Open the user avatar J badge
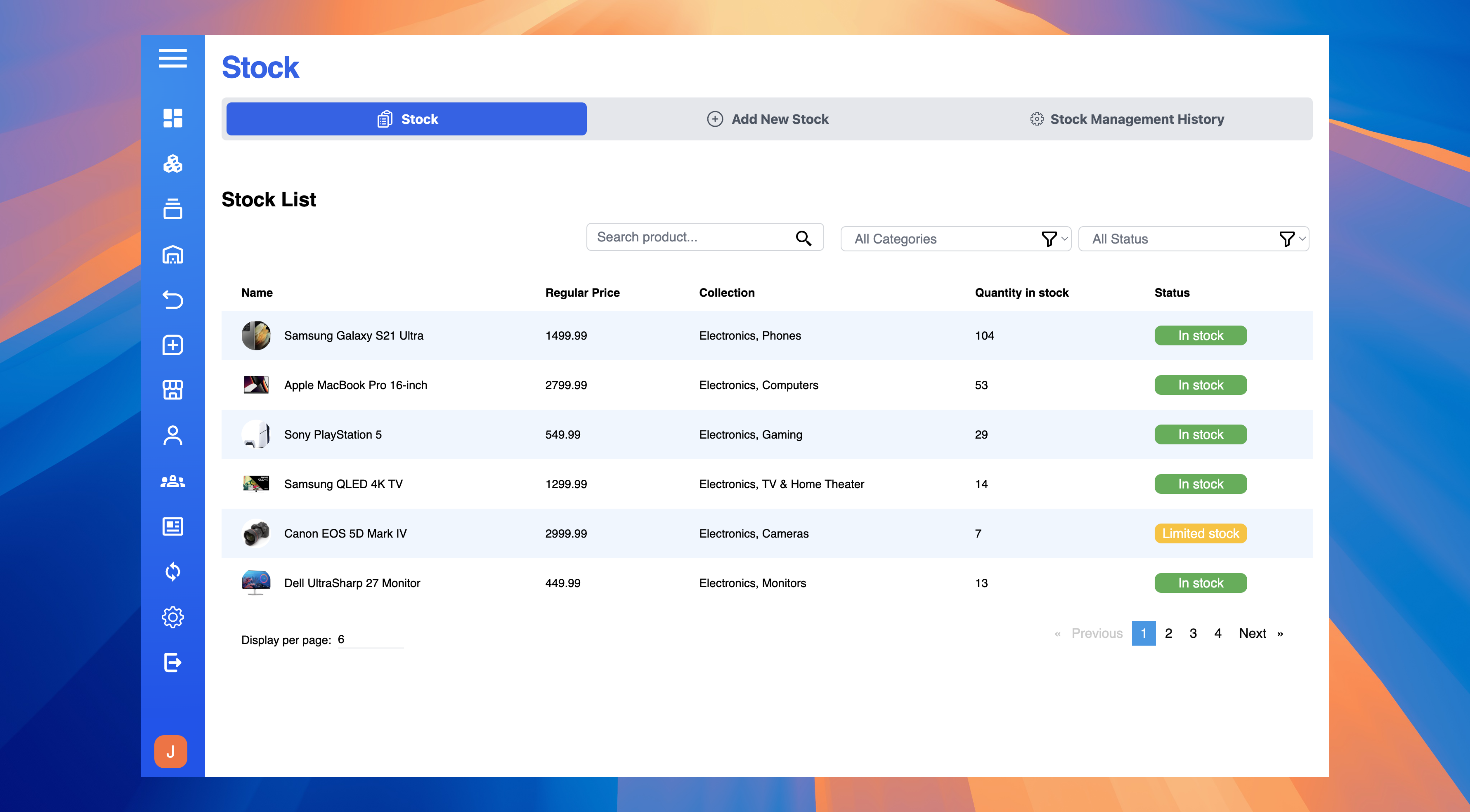 pyautogui.click(x=171, y=752)
